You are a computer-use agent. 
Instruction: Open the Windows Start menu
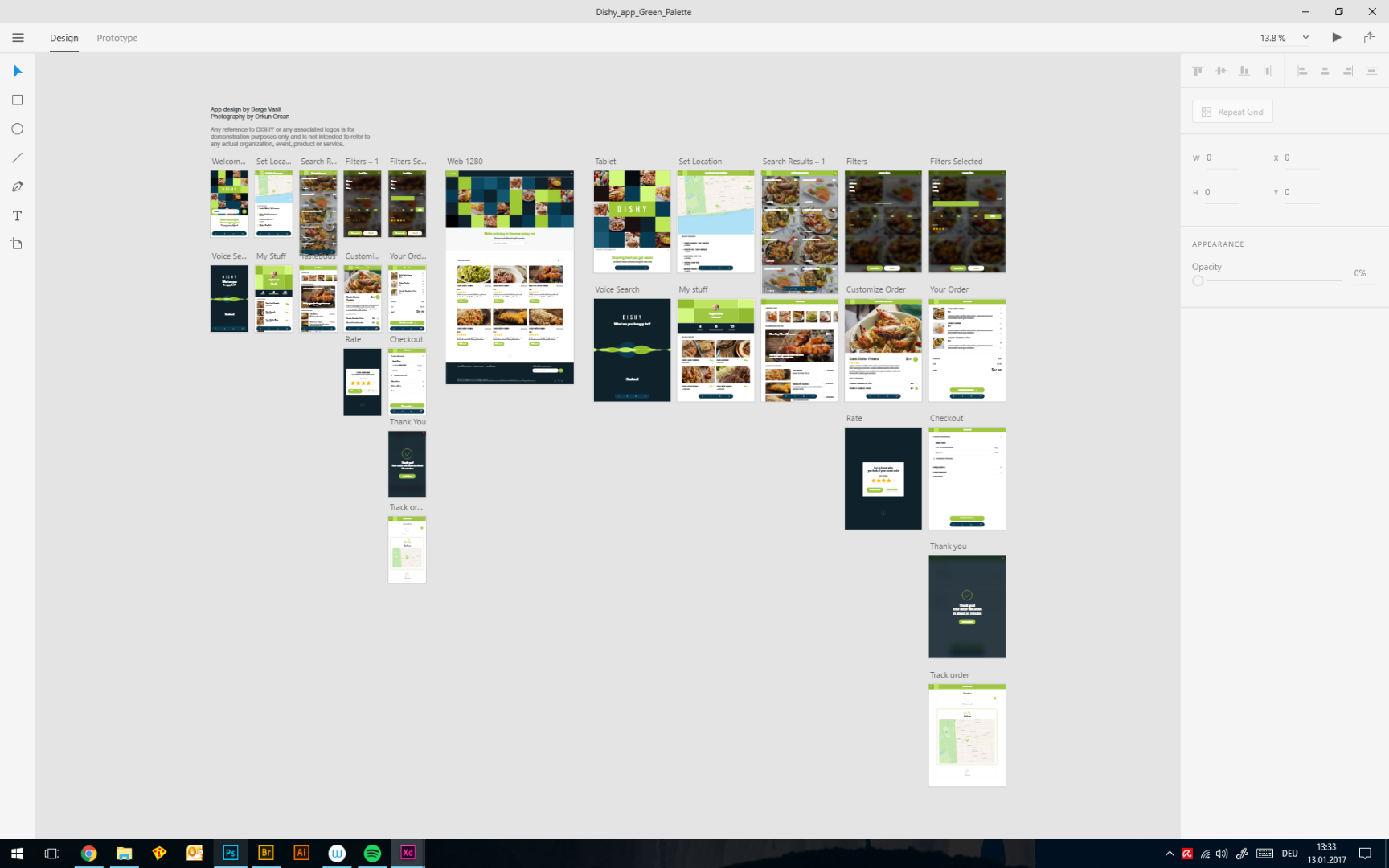click(x=18, y=854)
